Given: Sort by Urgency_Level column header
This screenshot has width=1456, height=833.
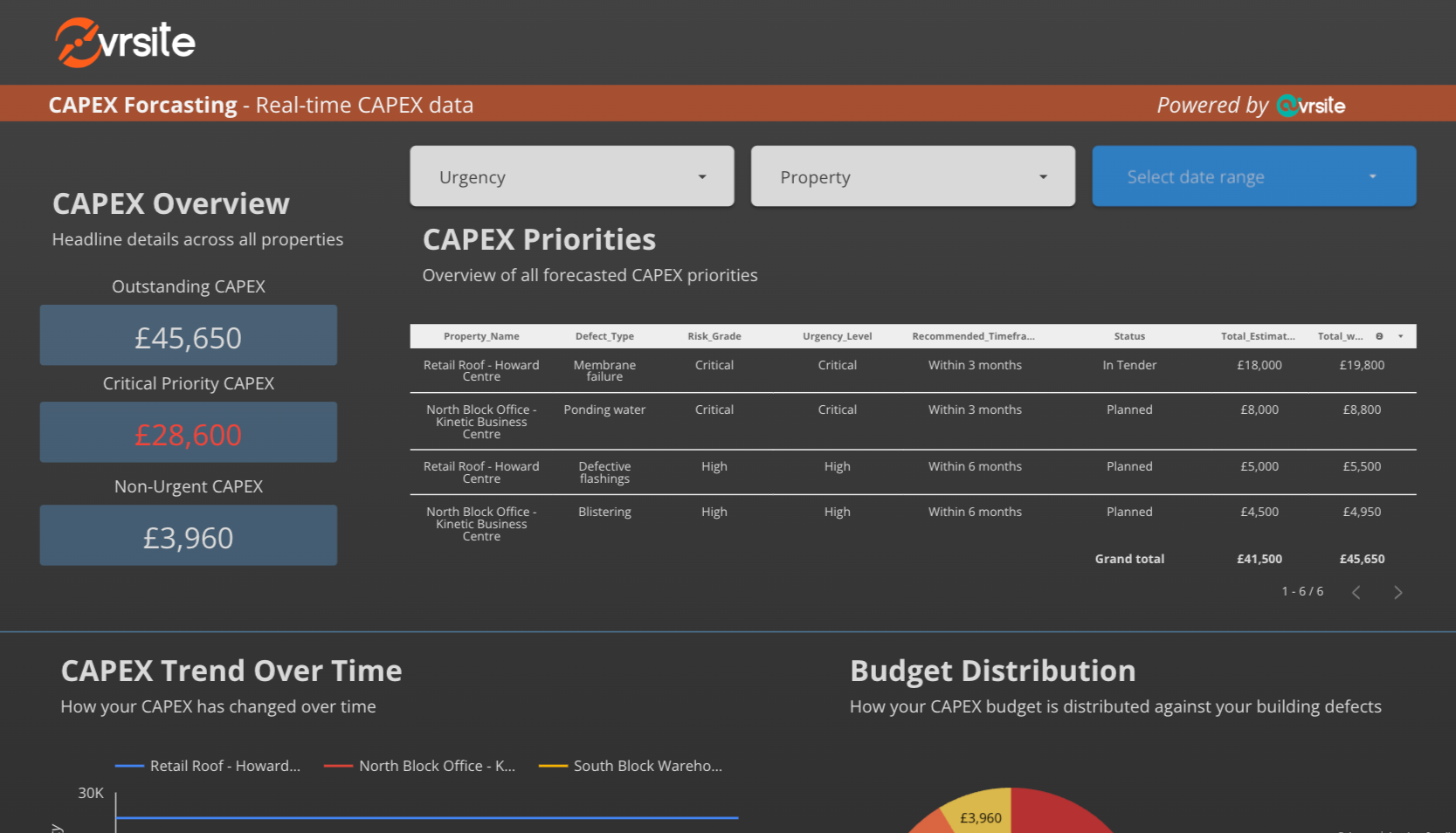Looking at the screenshot, I should point(838,336).
